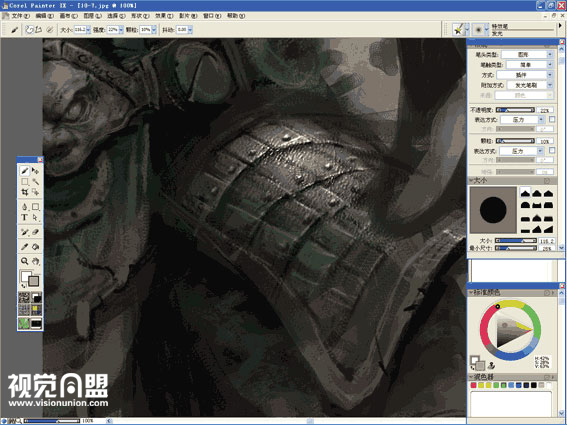Click the brush size preview thumbnail

(x=493, y=210)
